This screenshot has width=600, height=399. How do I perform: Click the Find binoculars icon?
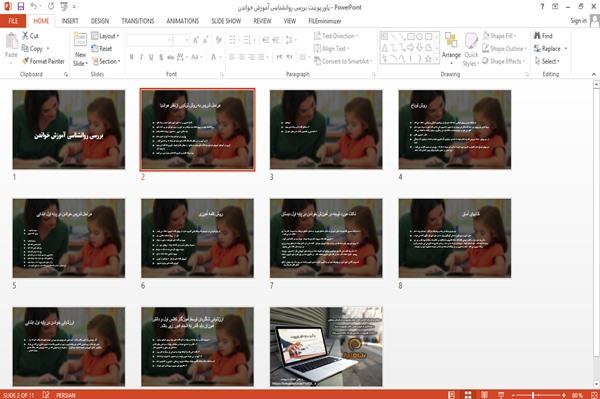(x=537, y=36)
